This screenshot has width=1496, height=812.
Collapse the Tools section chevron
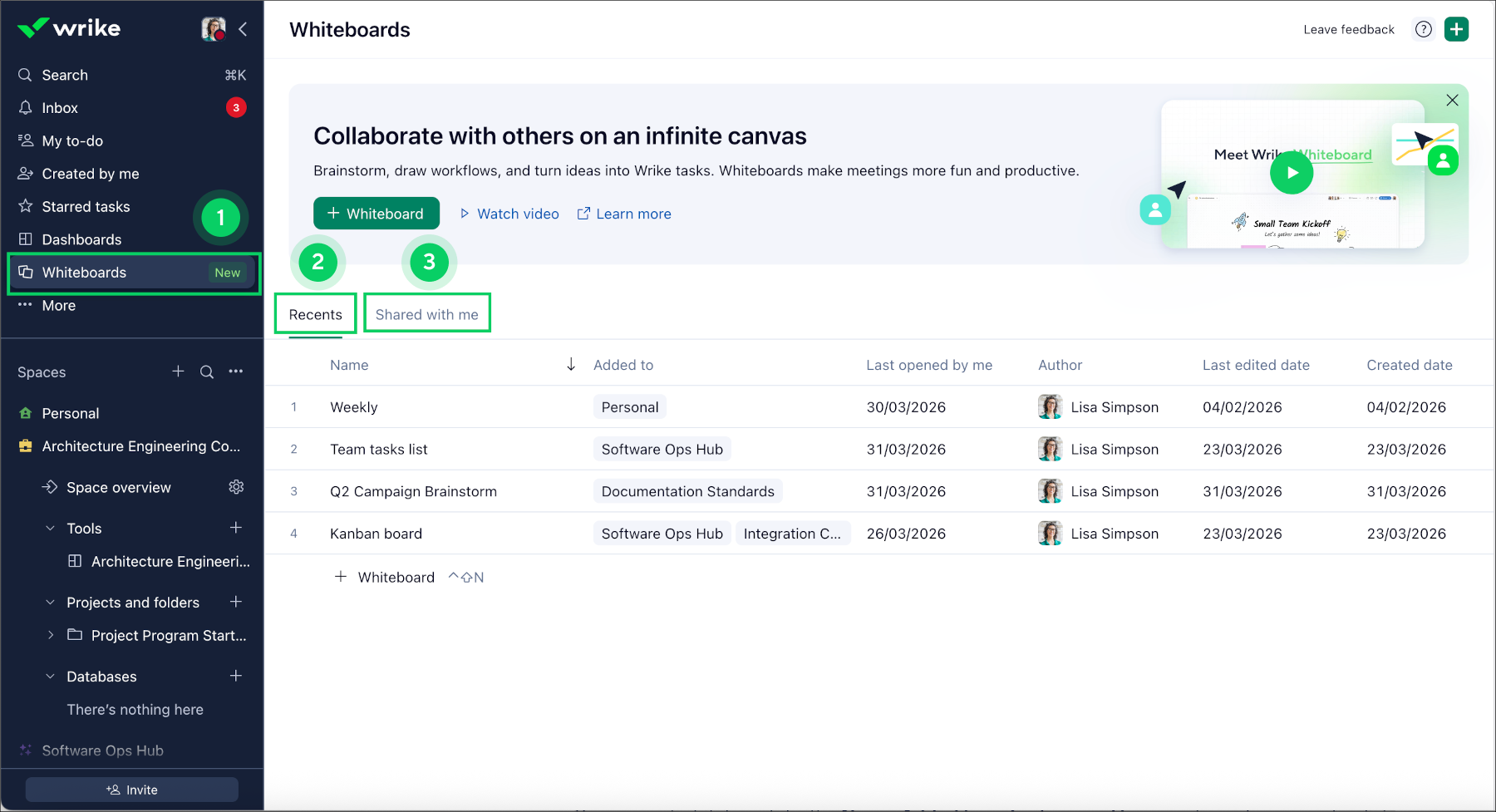50,529
